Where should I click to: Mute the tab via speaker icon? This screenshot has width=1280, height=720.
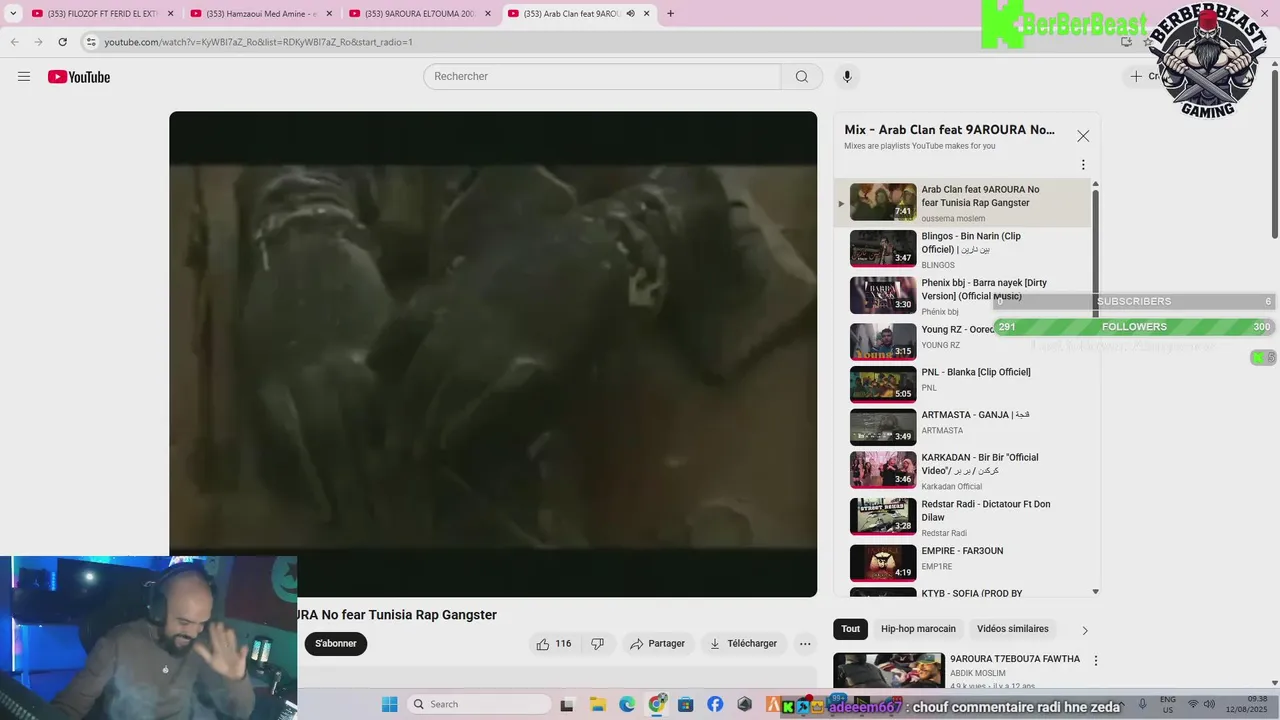coord(630,14)
